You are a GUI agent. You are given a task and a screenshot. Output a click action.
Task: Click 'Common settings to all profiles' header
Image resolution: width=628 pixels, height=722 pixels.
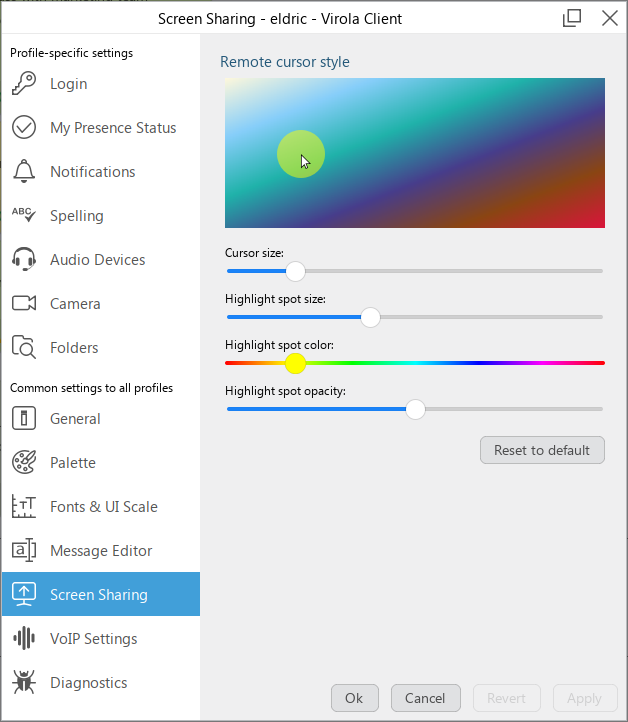click(91, 388)
